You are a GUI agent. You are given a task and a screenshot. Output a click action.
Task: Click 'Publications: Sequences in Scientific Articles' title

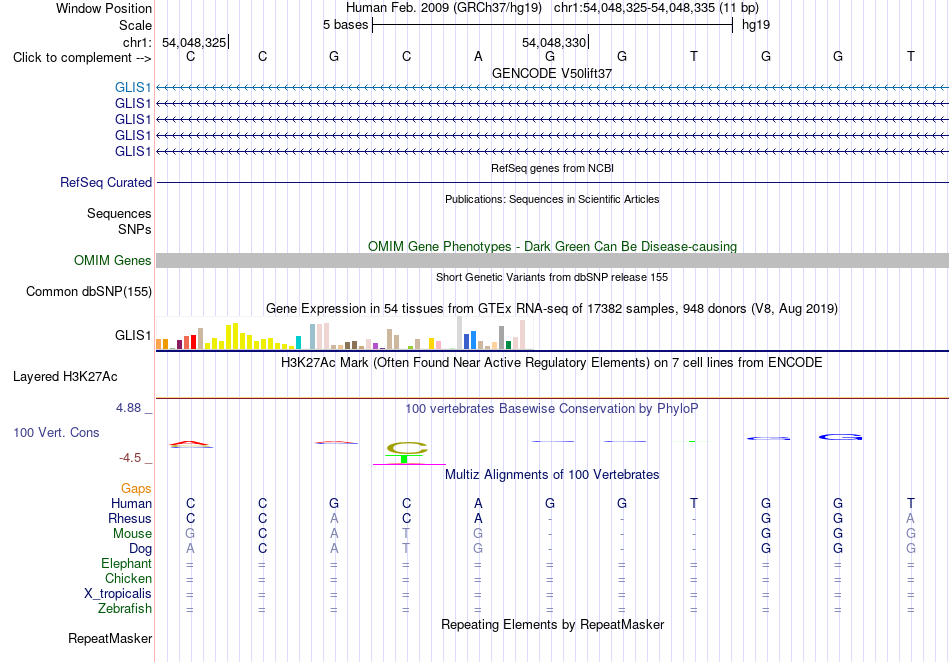tap(552, 199)
